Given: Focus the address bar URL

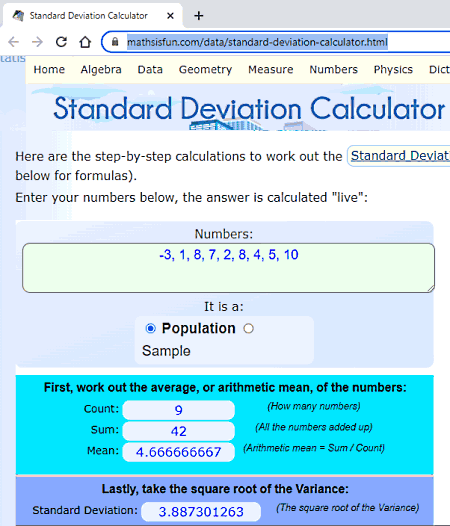Looking at the screenshot, I should click(257, 42).
